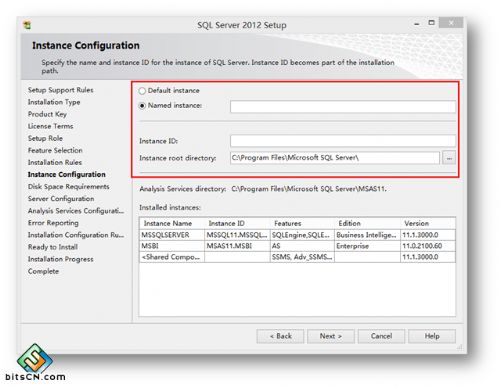Click the Enterprise edition cell
This screenshot has height=387, width=500.
click(x=367, y=246)
